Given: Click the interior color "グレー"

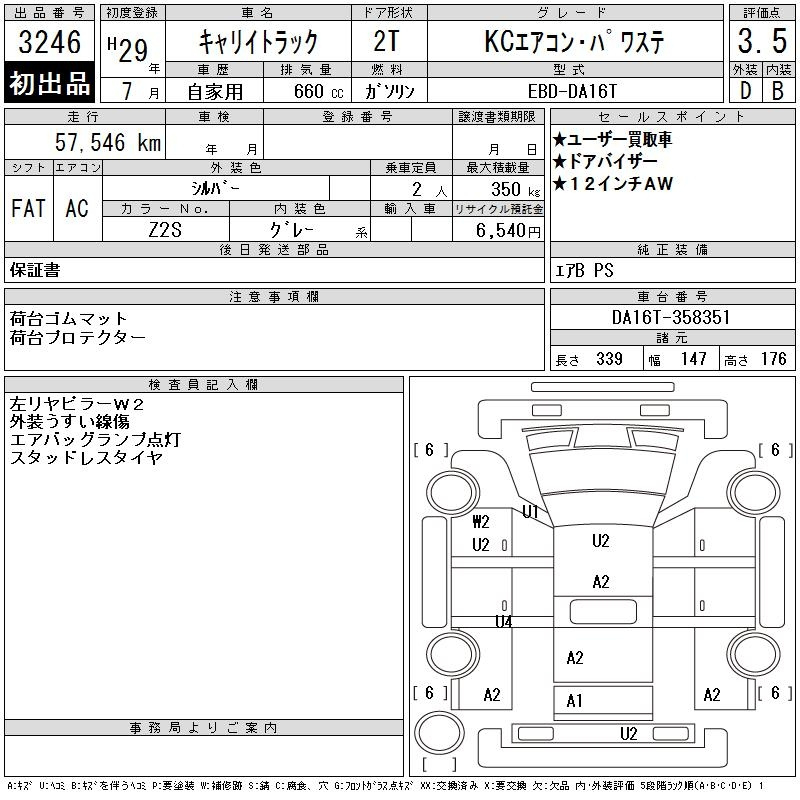Looking at the screenshot, I should pyautogui.click(x=292, y=230).
